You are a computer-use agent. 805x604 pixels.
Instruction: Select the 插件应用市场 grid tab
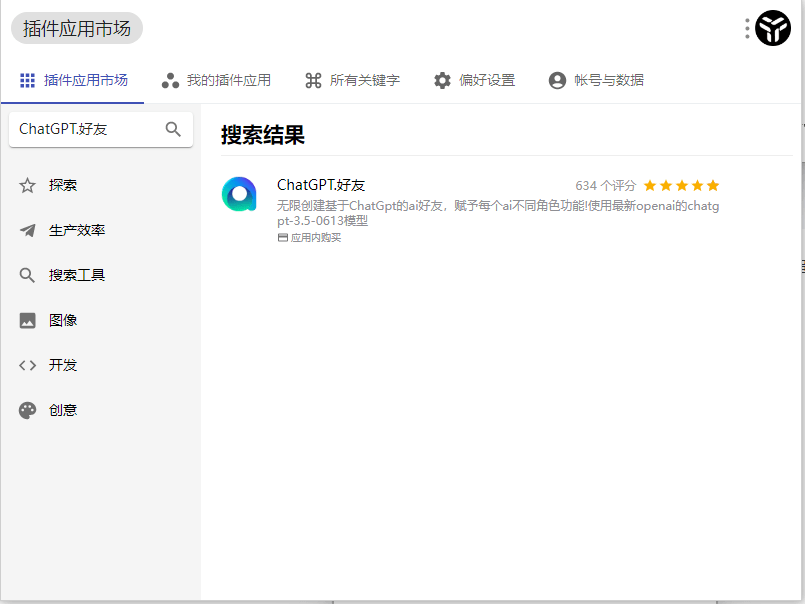(73, 80)
